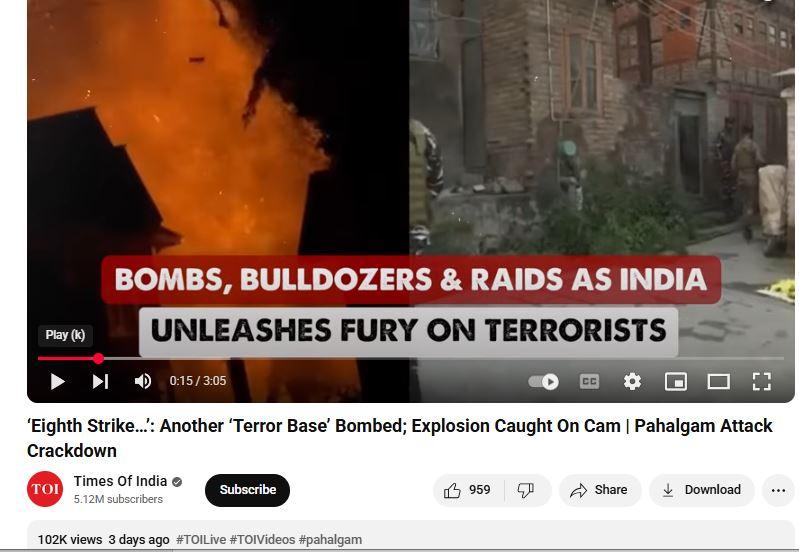The image size is (799, 552).
Task: Activate miniplayer mode
Action: [x=676, y=381]
